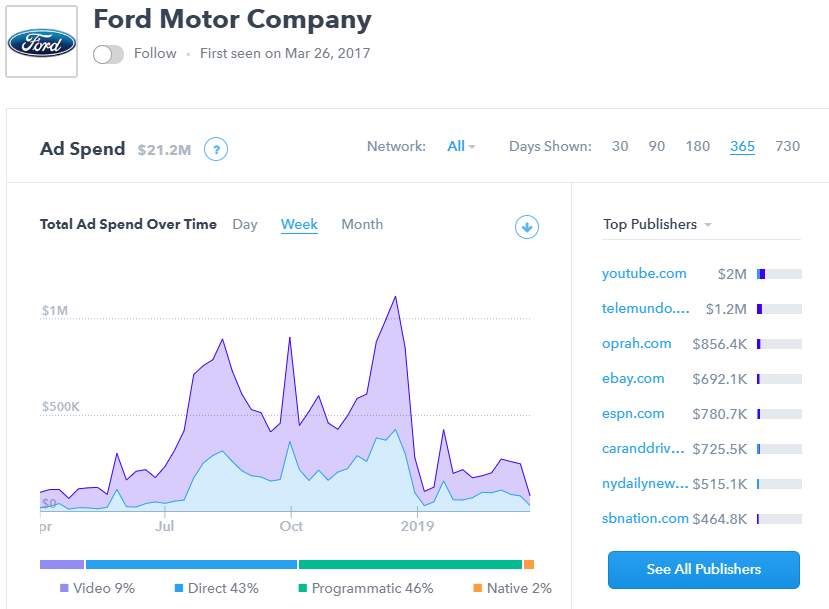Click the chart download arrow icon

[x=527, y=227]
